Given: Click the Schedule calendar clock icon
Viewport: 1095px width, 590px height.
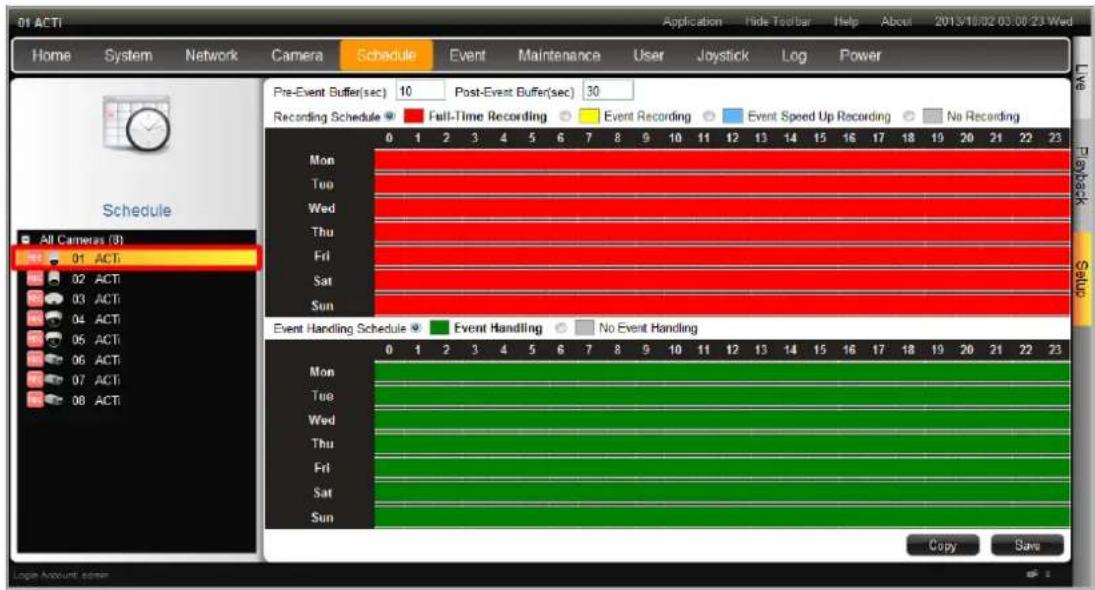Looking at the screenshot, I should click(x=136, y=124).
